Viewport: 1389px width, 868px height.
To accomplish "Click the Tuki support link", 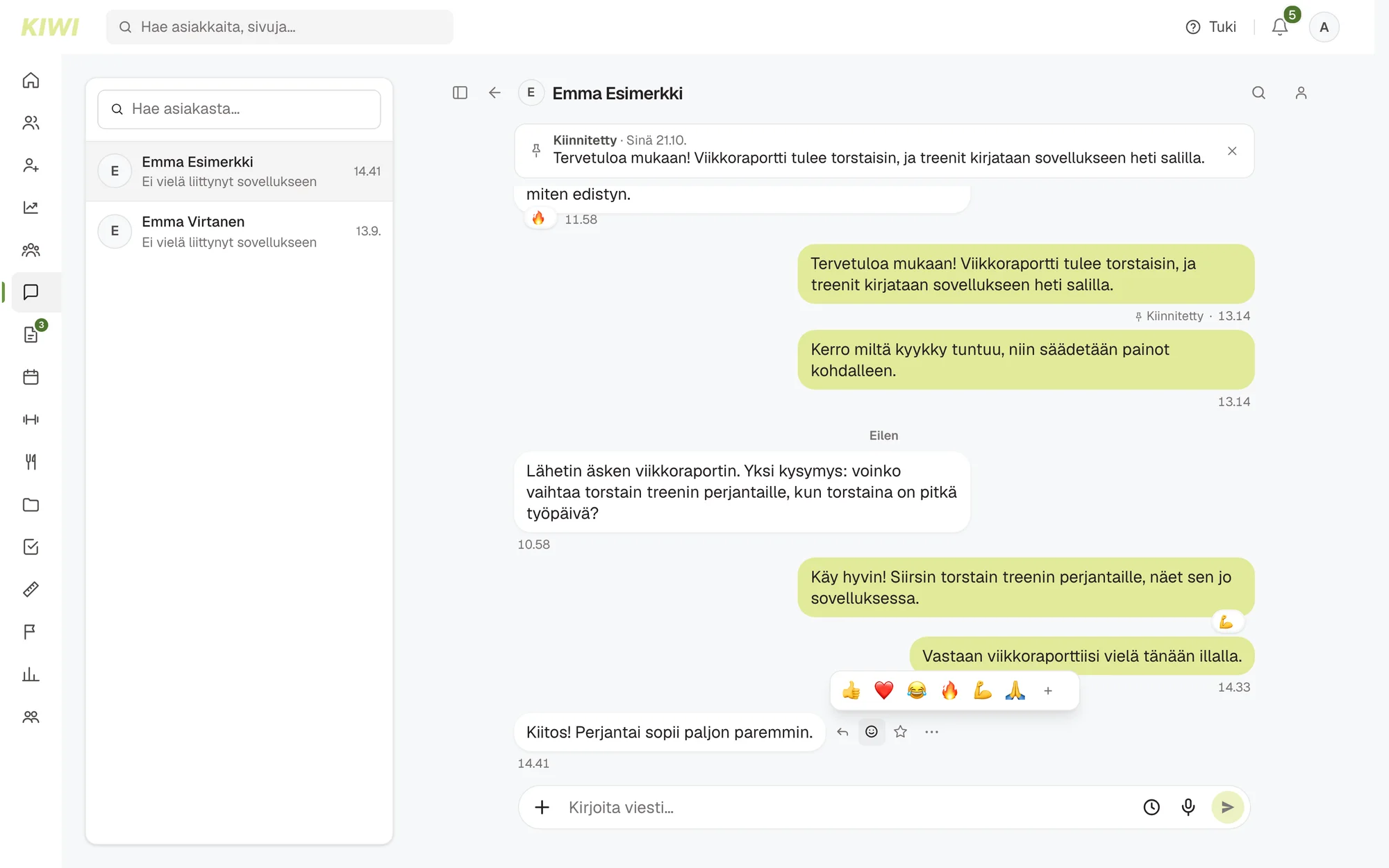I will (1211, 27).
